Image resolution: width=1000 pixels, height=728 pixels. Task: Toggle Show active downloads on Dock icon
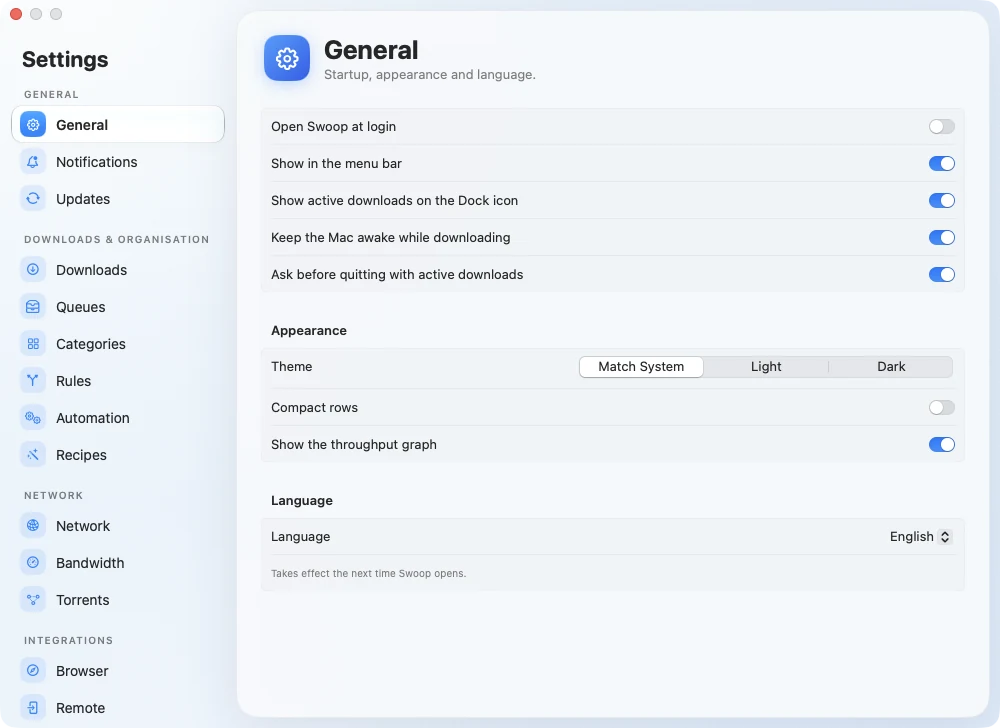(941, 200)
